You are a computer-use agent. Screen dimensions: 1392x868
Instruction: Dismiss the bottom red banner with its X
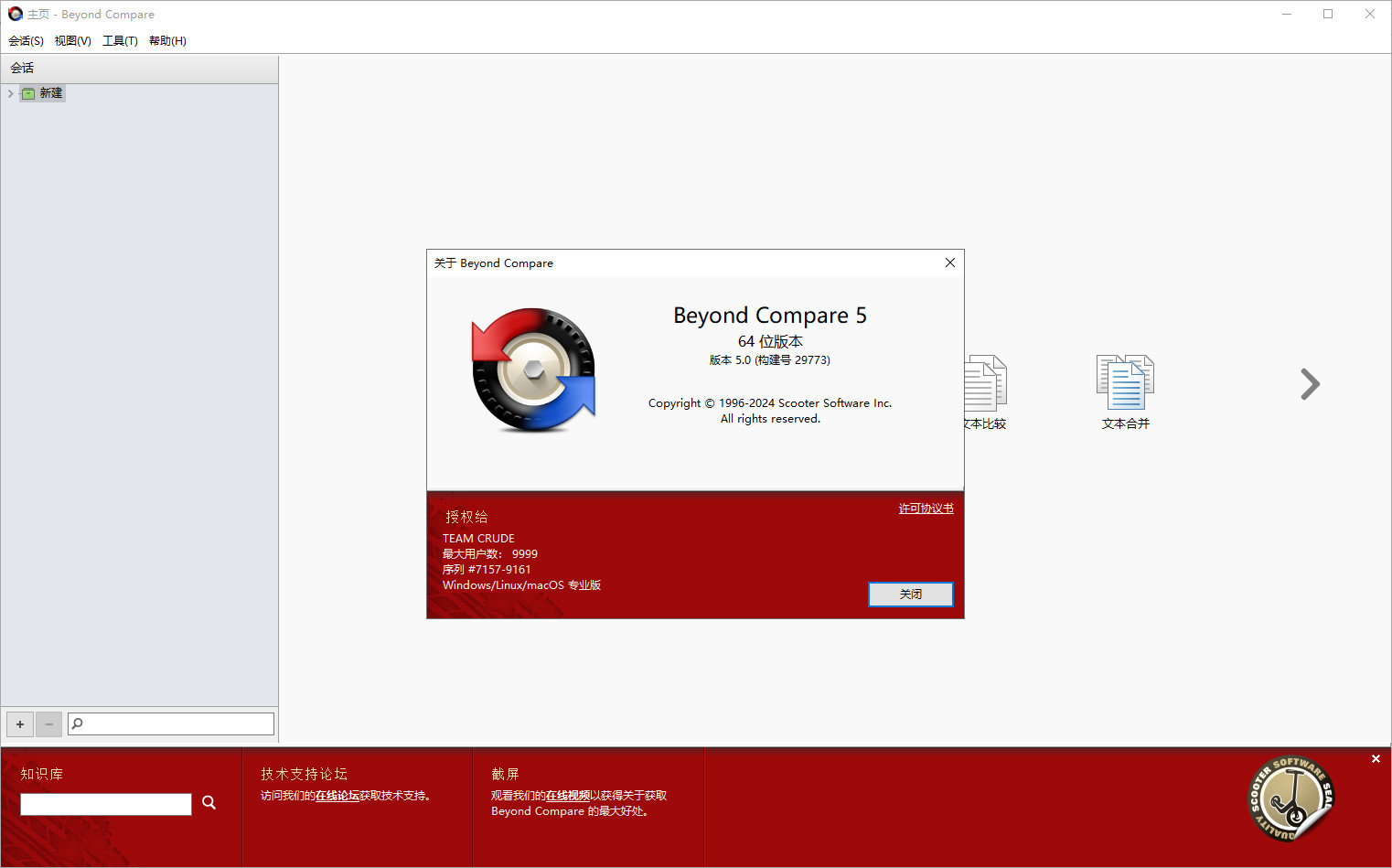point(1376,758)
